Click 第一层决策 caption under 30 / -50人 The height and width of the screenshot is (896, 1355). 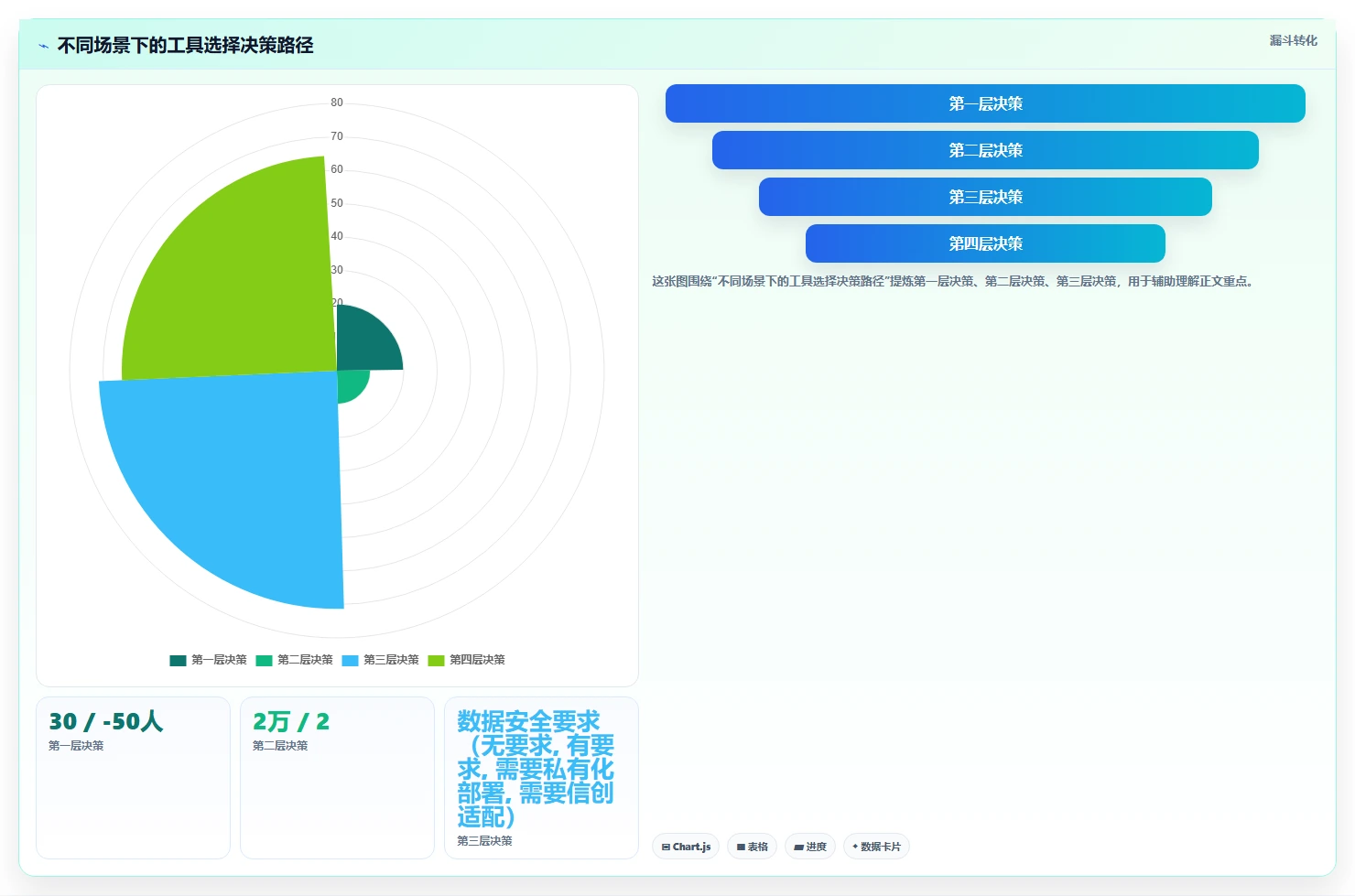[76, 746]
